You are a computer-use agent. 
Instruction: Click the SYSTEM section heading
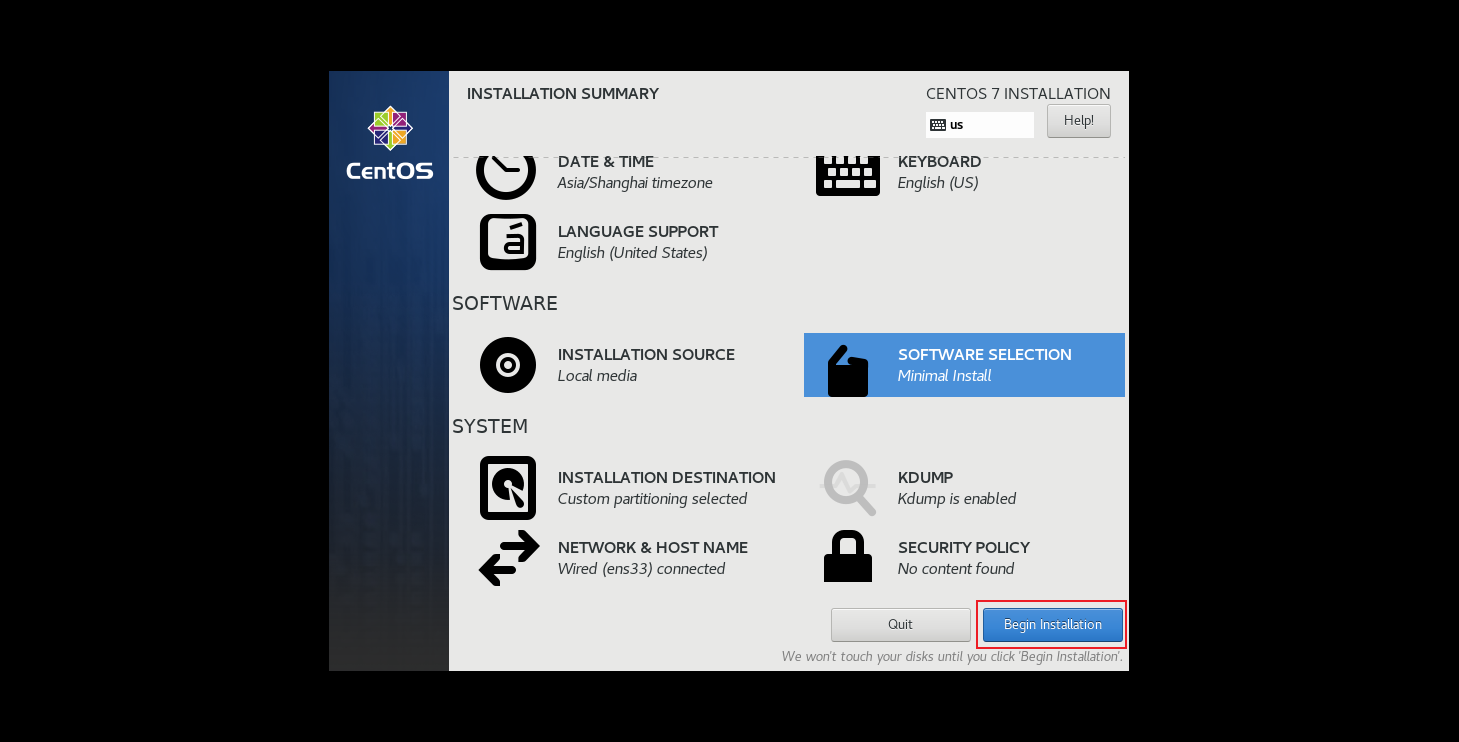(x=490, y=426)
